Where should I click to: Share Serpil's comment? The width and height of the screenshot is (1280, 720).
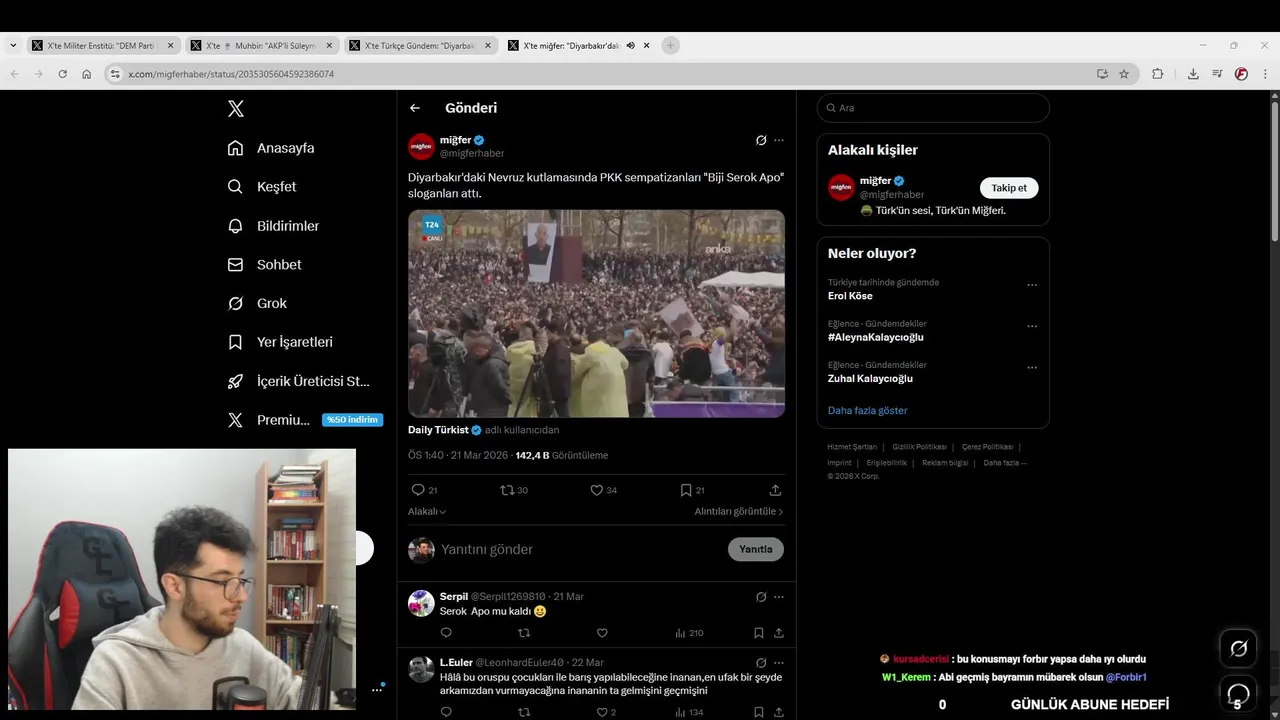tap(779, 632)
